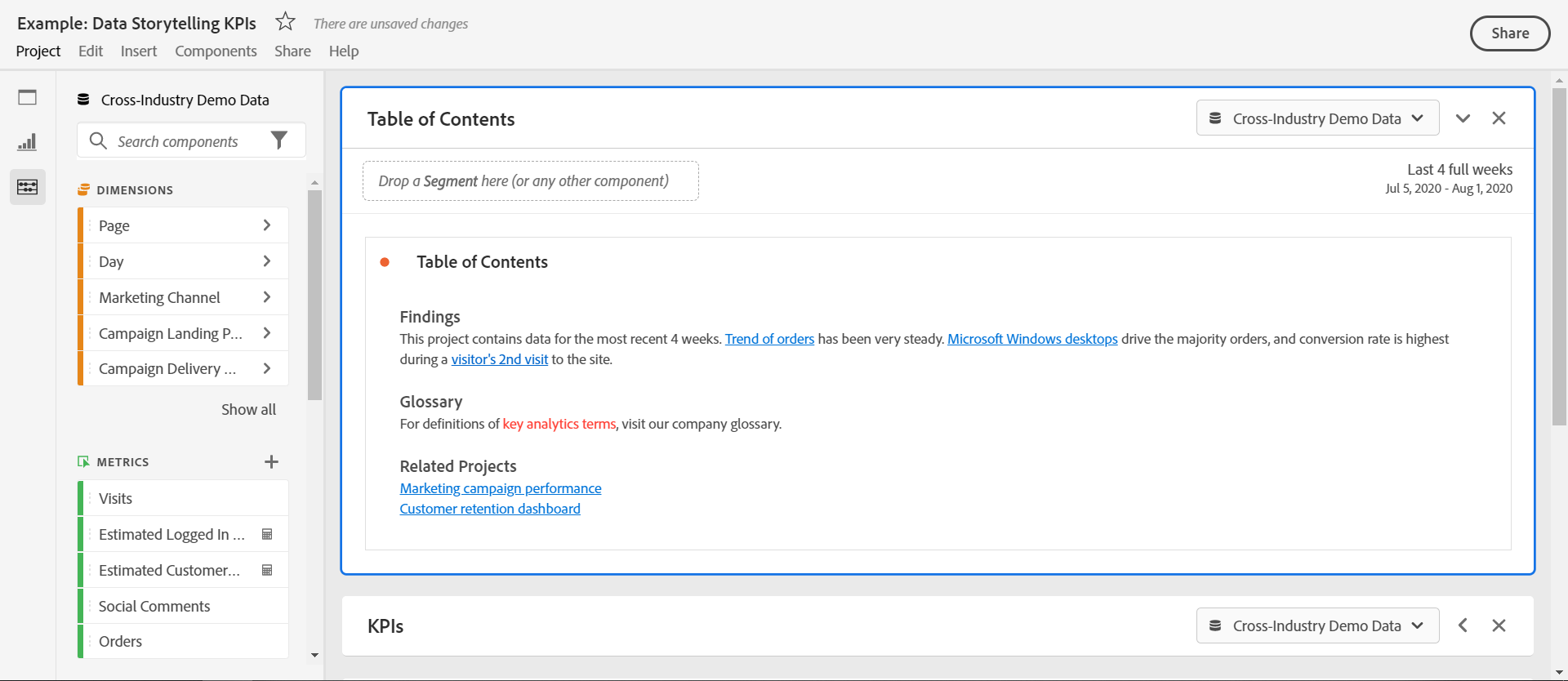Screen dimensions: 1568x681
Task: Collapse the Table of Contents panel
Action: point(1463,118)
